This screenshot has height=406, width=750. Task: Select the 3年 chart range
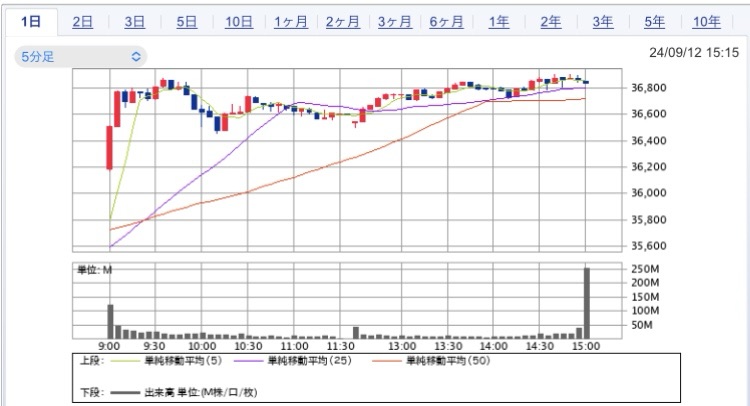click(x=603, y=22)
